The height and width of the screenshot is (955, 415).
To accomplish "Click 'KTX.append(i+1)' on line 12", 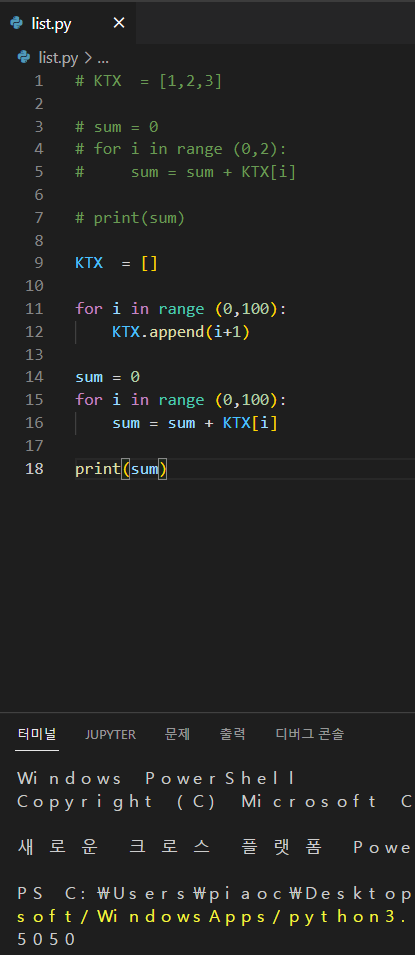I will 182,331.
